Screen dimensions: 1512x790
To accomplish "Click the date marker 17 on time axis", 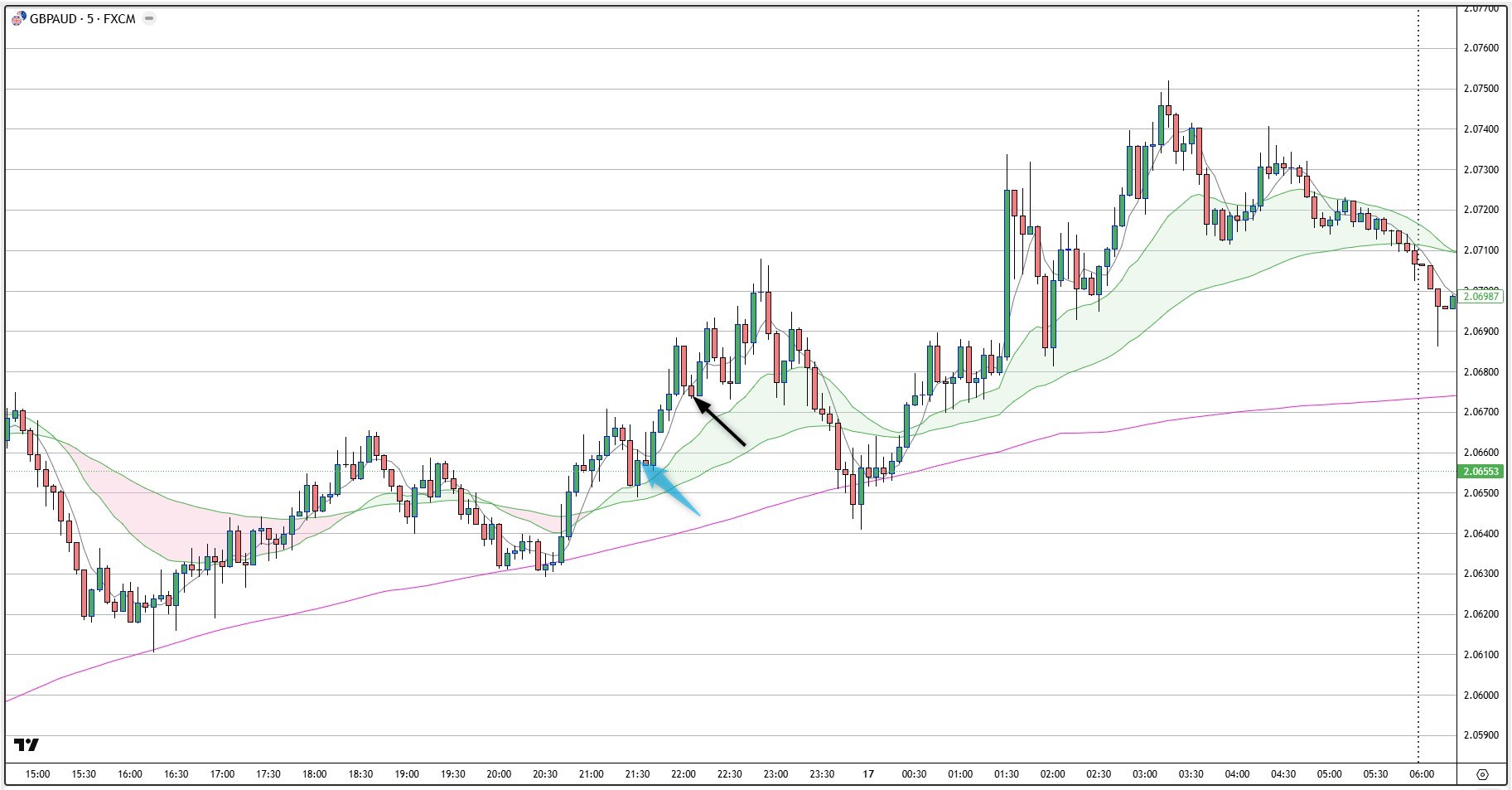I will coord(867,774).
